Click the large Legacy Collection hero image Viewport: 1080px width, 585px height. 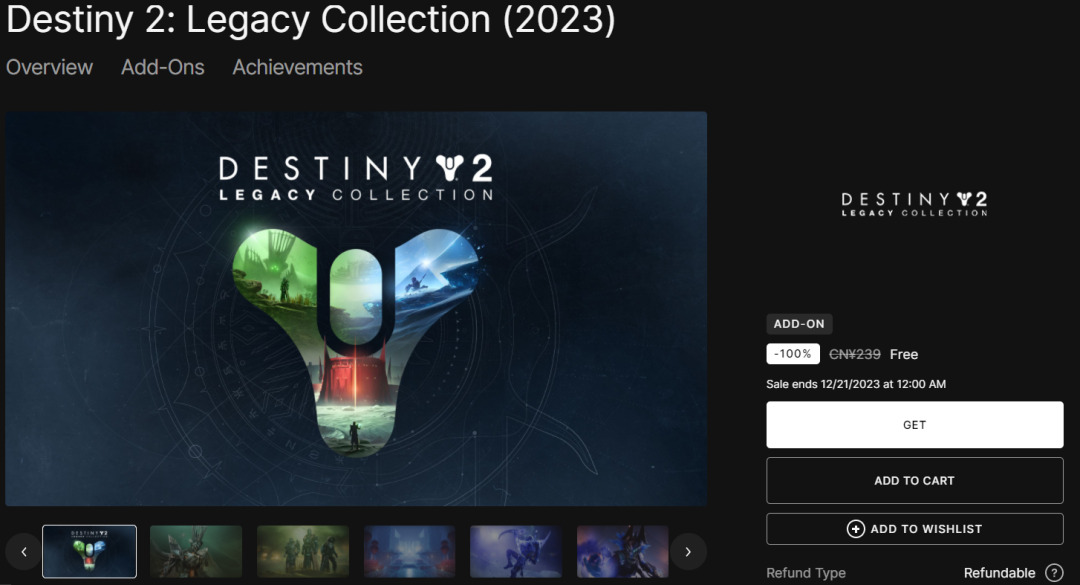click(x=356, y=309)
